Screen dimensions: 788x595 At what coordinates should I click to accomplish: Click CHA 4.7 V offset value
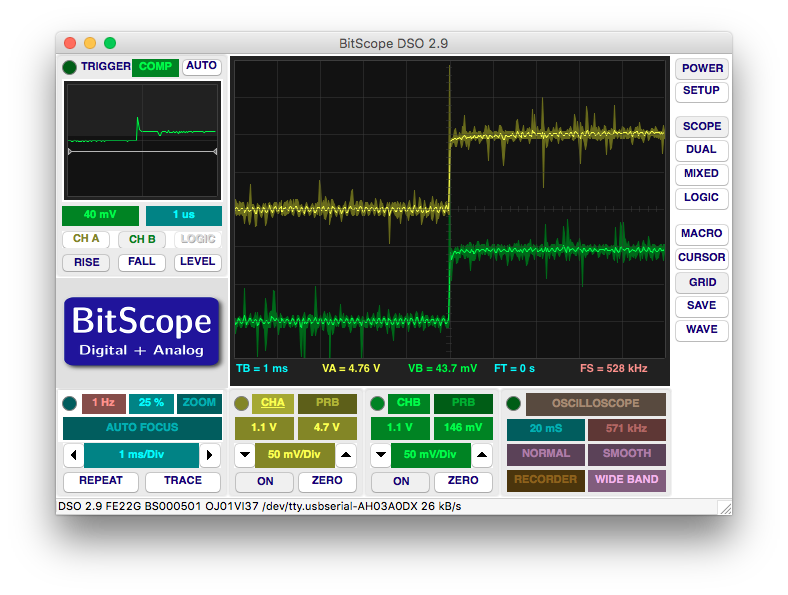(327, 428)
